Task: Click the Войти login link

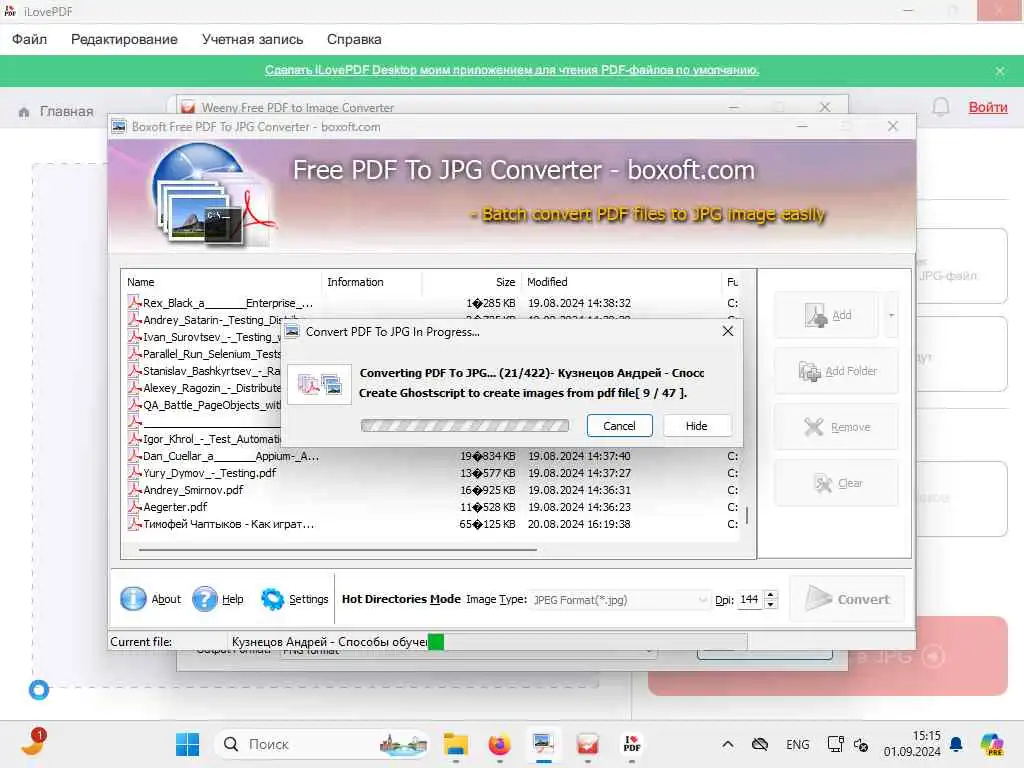Action: click(x=987, y=107)
